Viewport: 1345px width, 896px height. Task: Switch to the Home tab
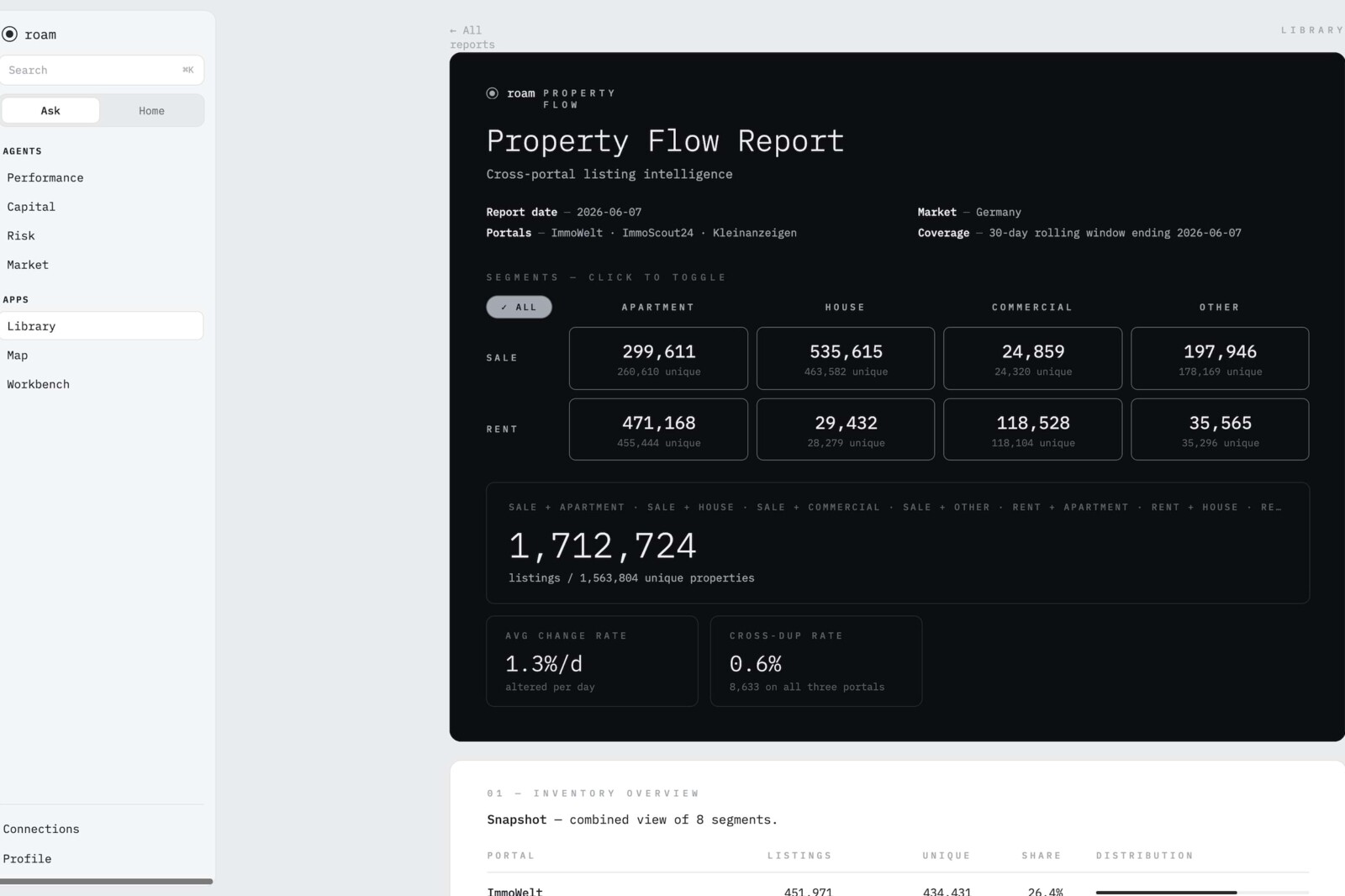click(x=151, y=111)
